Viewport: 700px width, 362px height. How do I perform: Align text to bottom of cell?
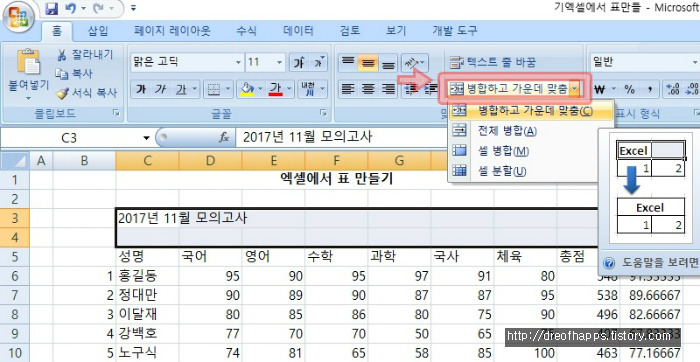[388, 62]
